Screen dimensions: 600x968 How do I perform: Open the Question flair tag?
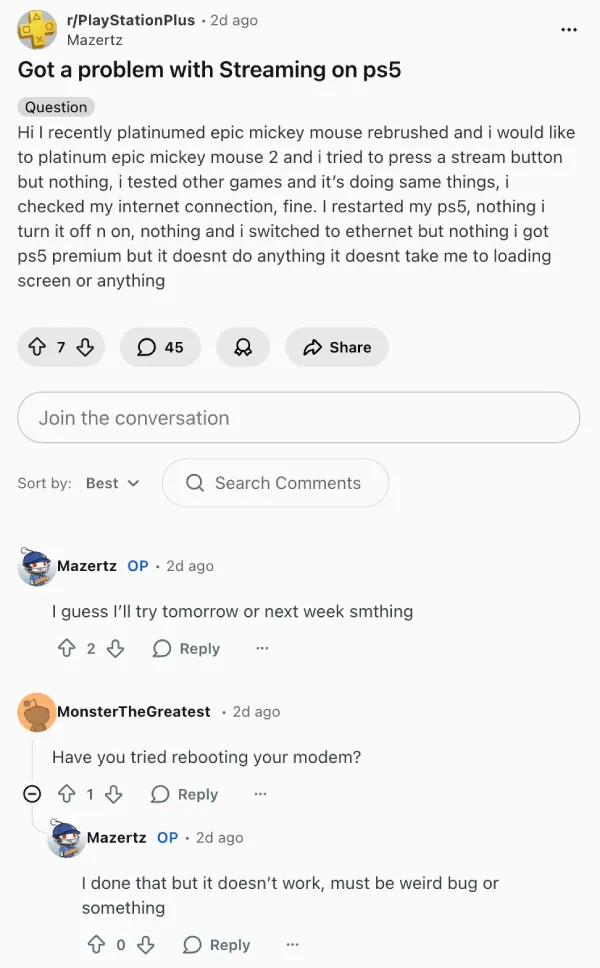tap(56, 107)
